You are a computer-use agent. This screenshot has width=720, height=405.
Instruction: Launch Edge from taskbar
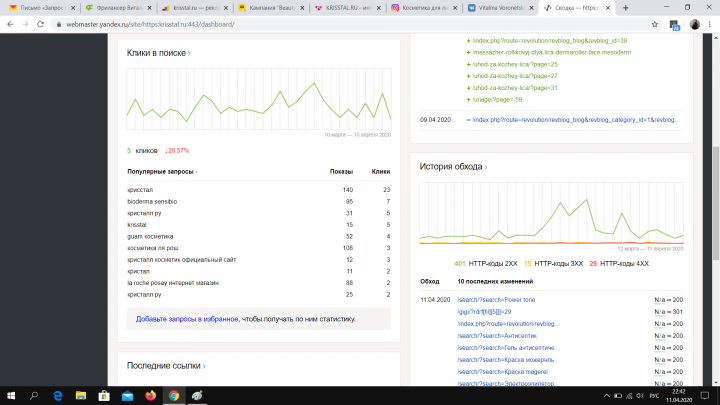58,395
